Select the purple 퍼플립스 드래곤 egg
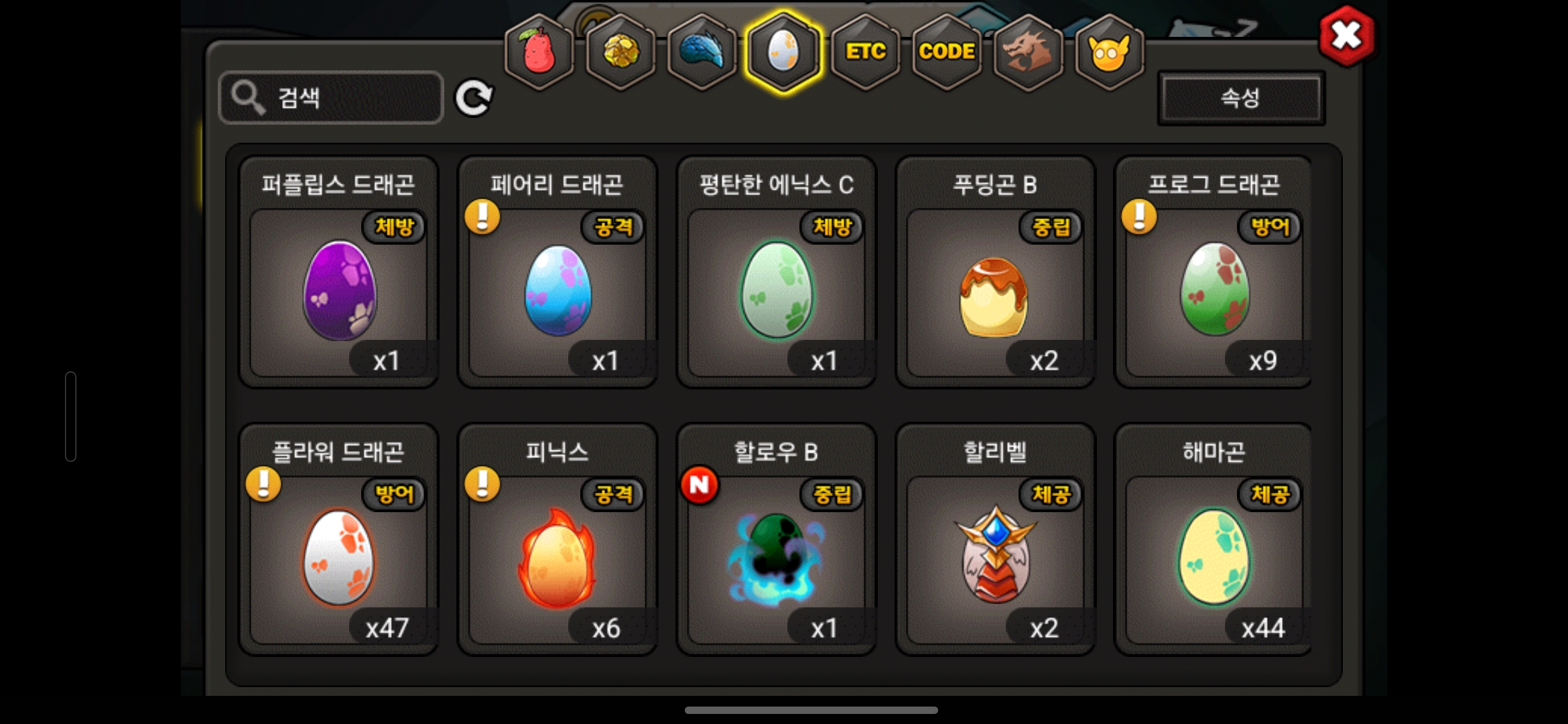 [x=339, y=272]
